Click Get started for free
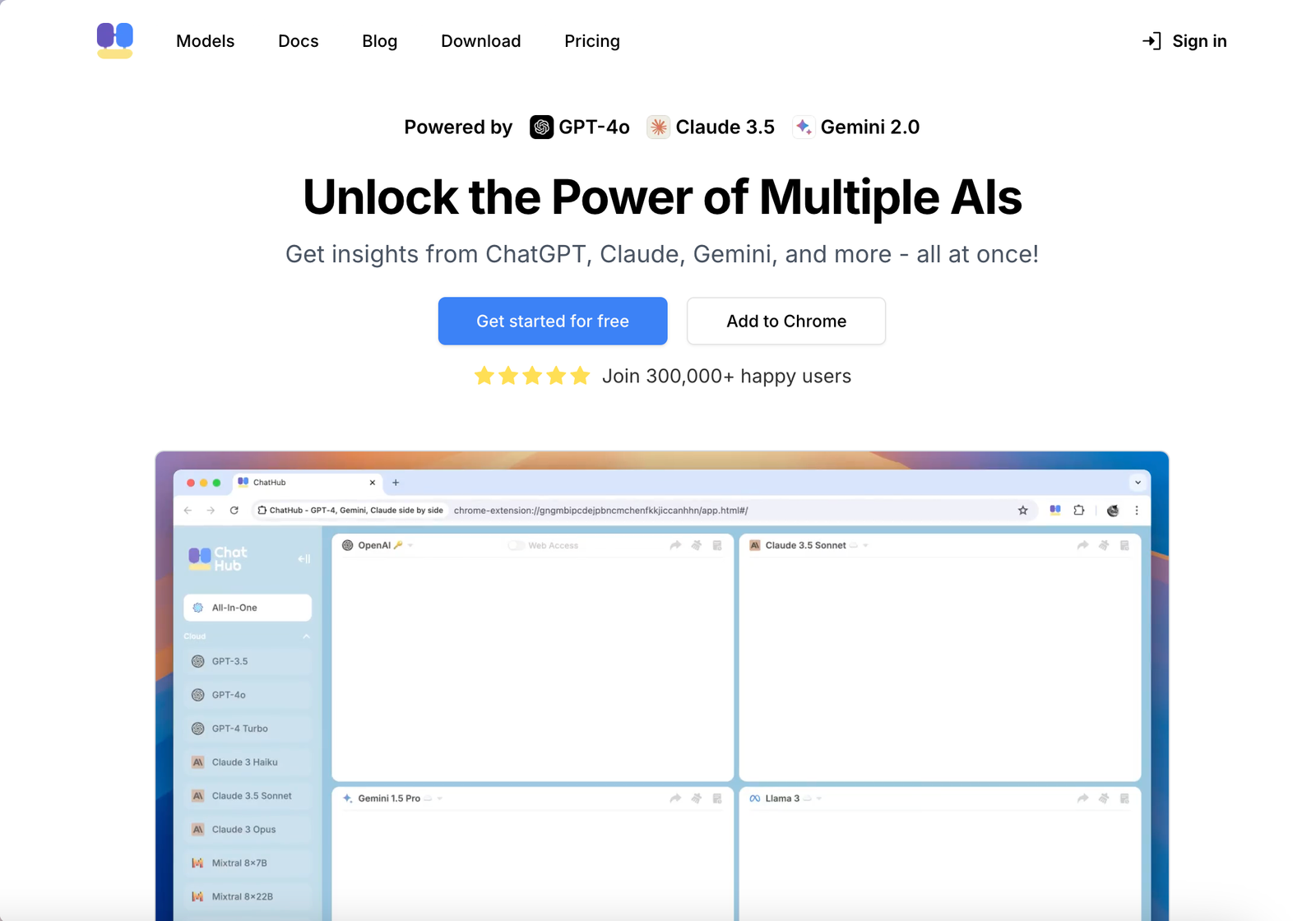 [552, 321]
